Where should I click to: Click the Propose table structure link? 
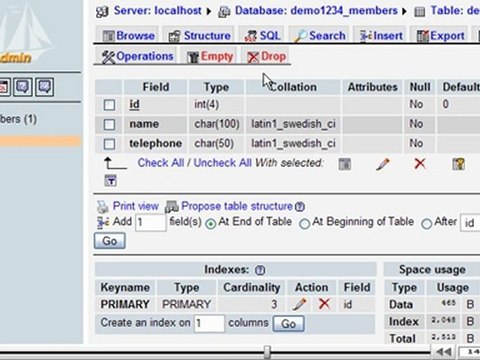coord(237,206)
